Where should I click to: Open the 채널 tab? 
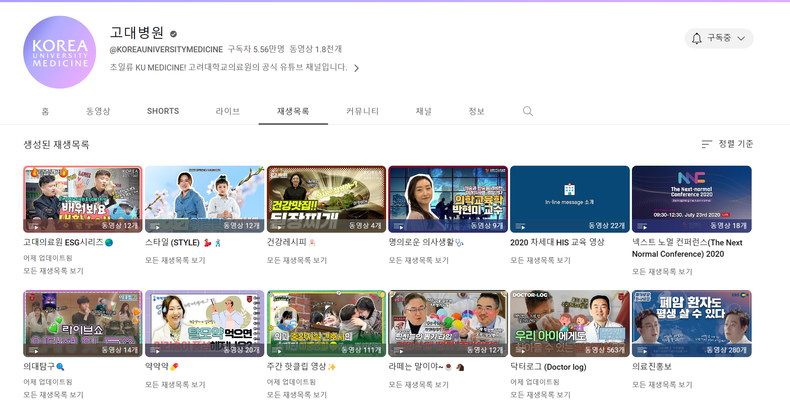click(423, 111)
